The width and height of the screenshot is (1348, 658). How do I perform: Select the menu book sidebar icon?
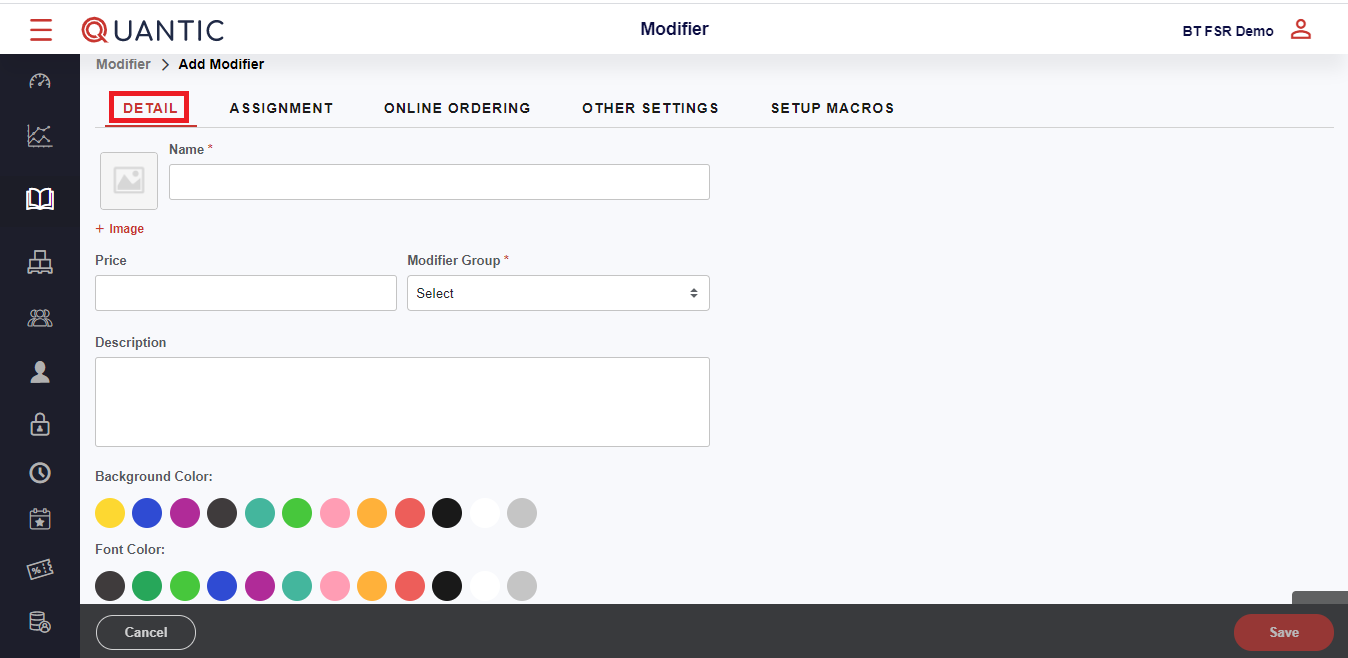click(40, 199)
